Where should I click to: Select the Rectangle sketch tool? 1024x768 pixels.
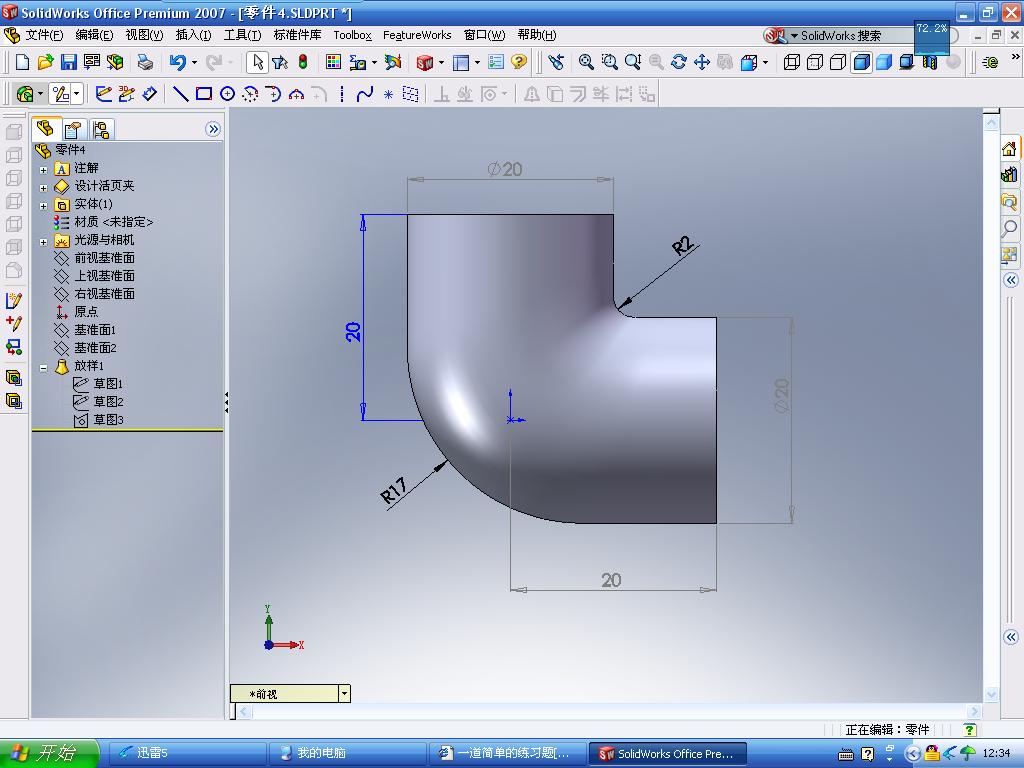coord(204,94)
